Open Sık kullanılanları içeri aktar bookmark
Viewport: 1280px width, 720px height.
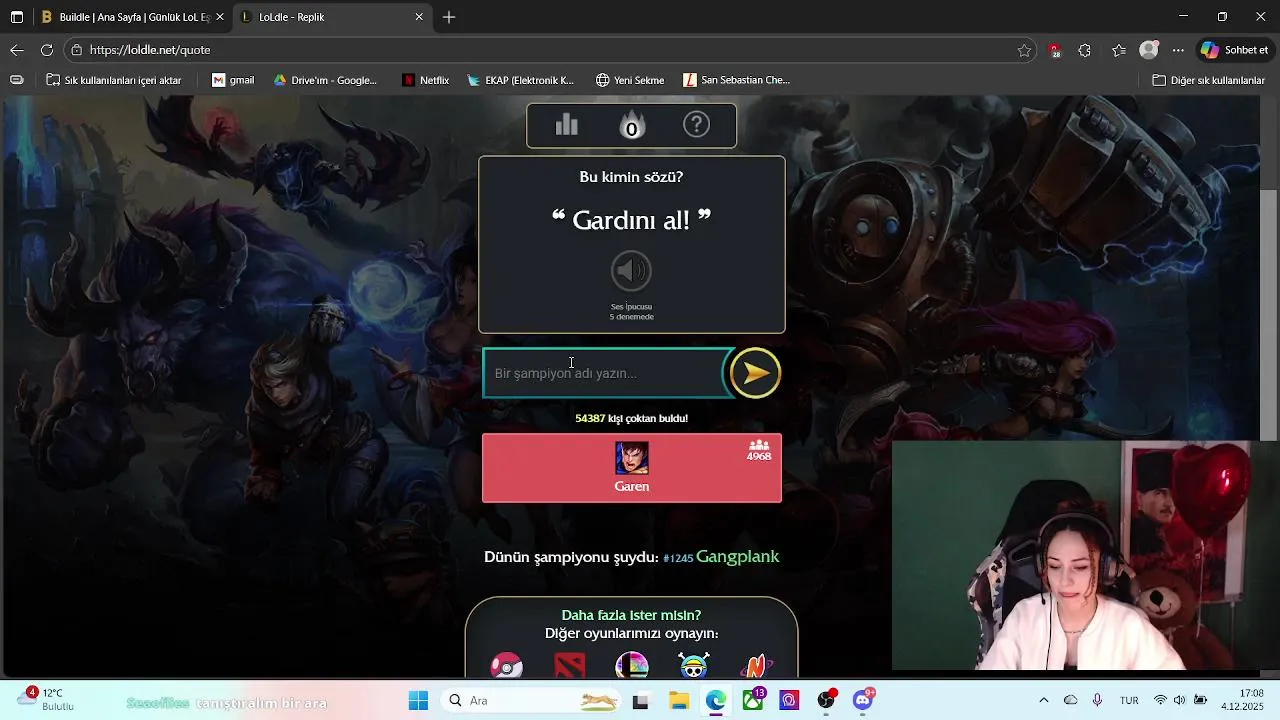tap(114, 80)
